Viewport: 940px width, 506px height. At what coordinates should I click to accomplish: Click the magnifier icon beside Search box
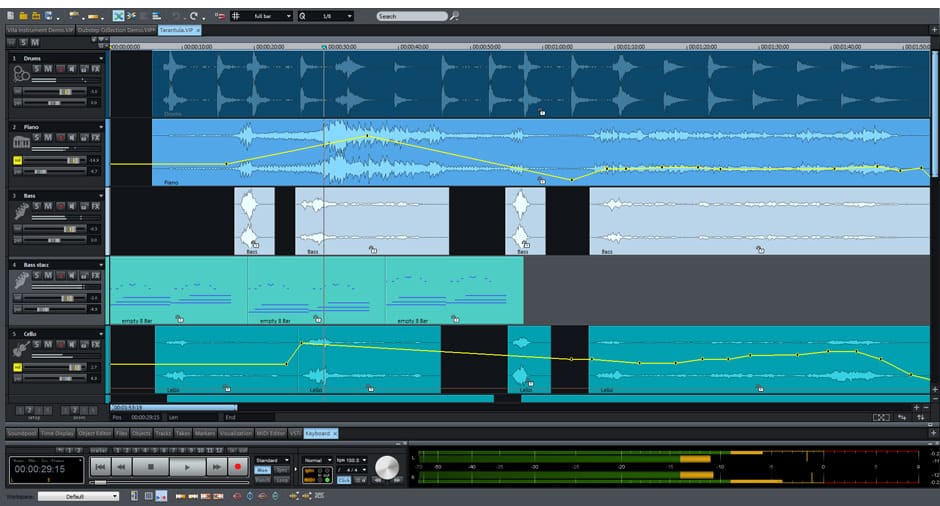tap(454, 16)
